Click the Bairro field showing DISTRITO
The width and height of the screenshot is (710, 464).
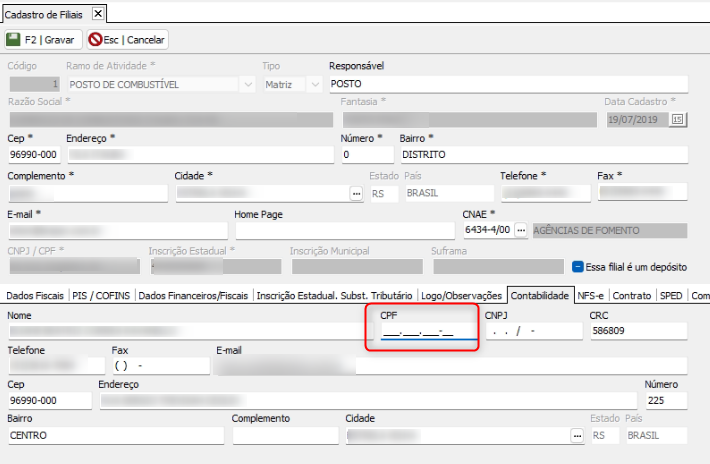543,155
